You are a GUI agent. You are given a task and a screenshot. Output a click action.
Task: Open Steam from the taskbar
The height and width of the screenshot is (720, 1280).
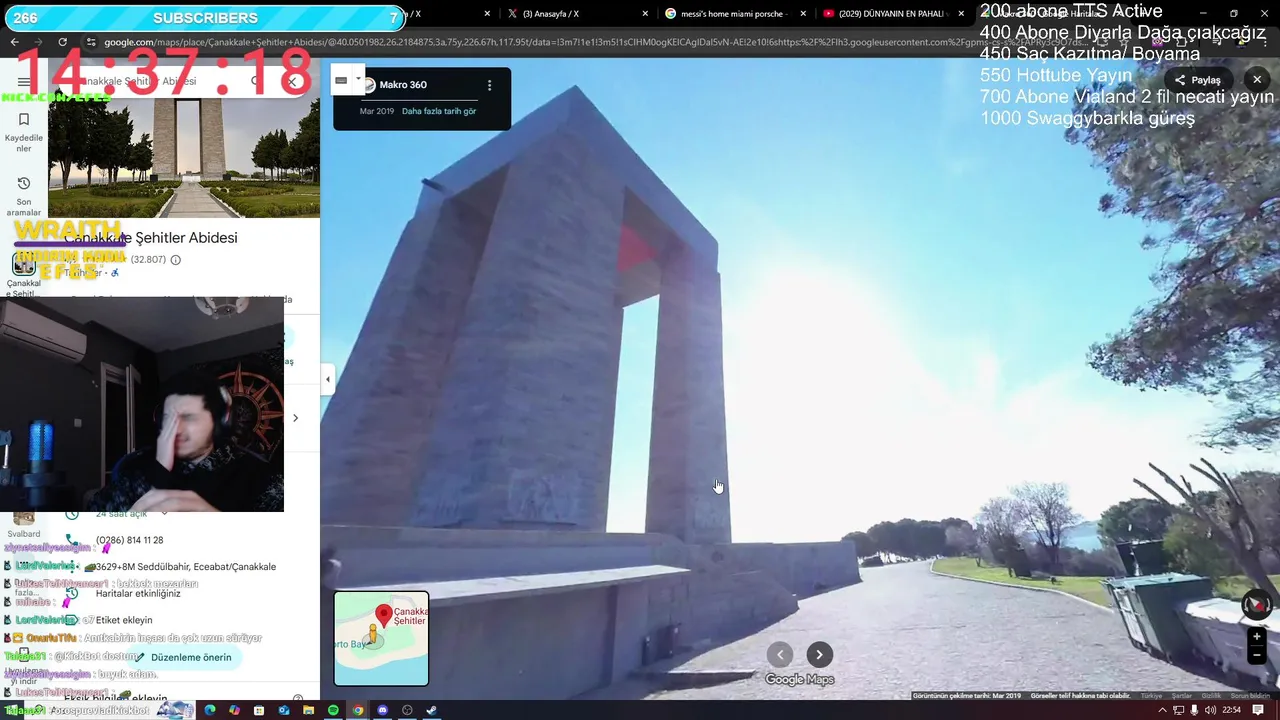(432, 710)
